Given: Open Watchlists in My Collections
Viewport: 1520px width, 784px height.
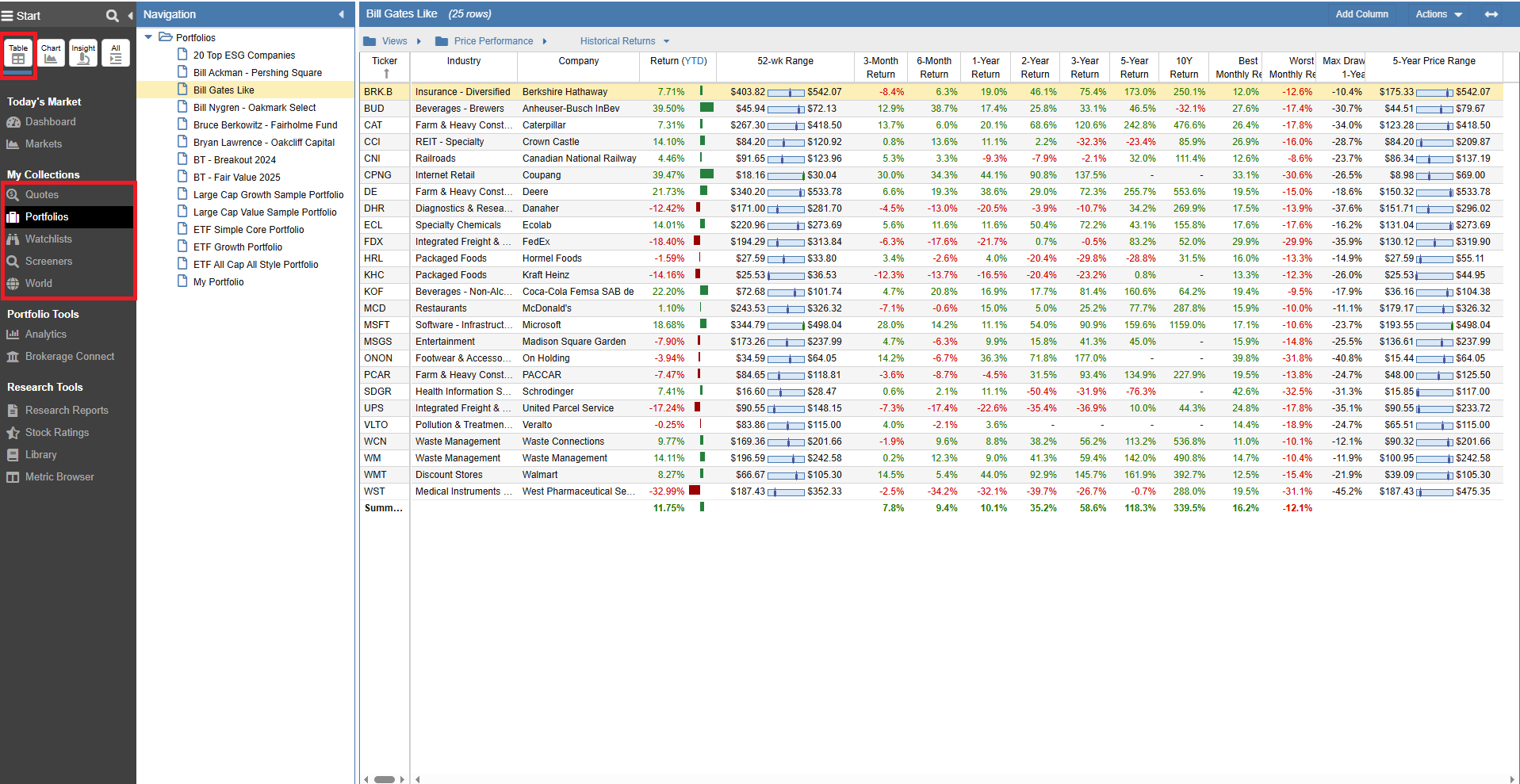Looking at the screenshot, I should [48, 239].
